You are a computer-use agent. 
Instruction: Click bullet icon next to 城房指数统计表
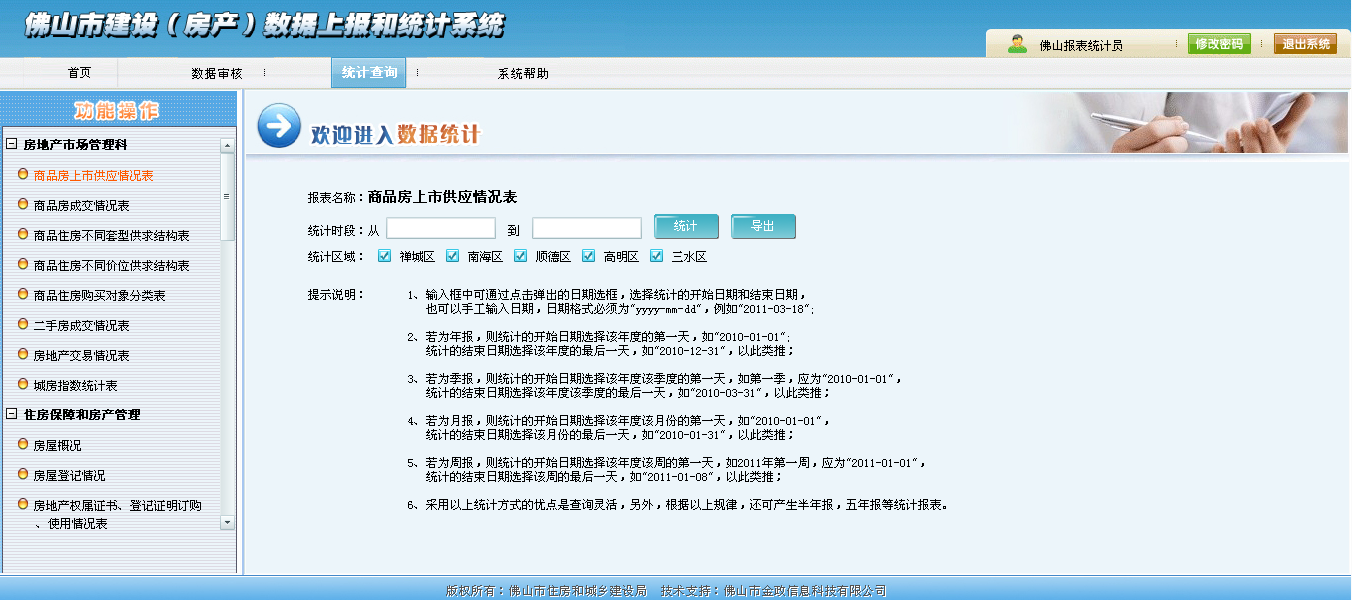[23, 384]
